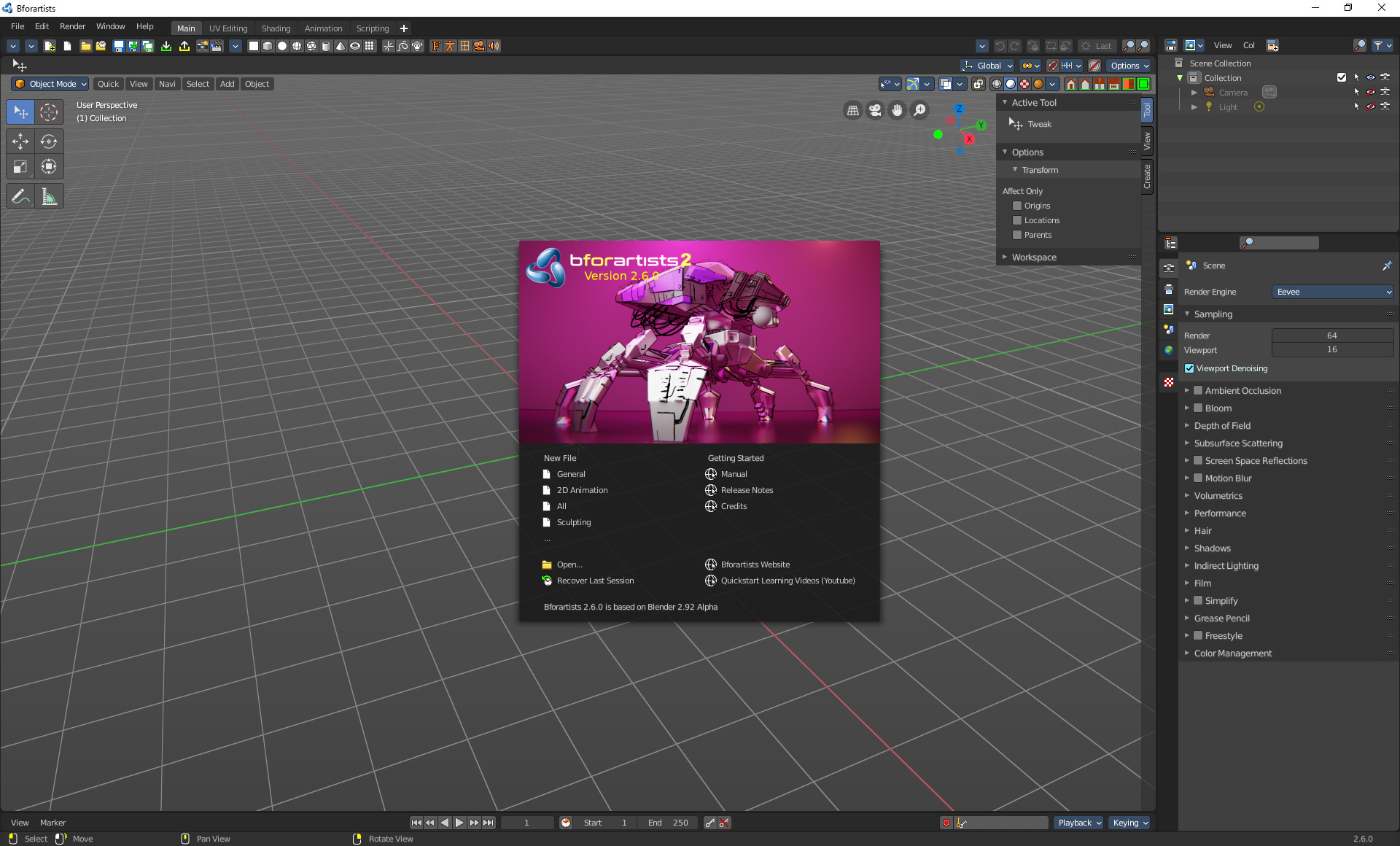Activate the Measure tool
1400x846 pixels.
[49, 197]
